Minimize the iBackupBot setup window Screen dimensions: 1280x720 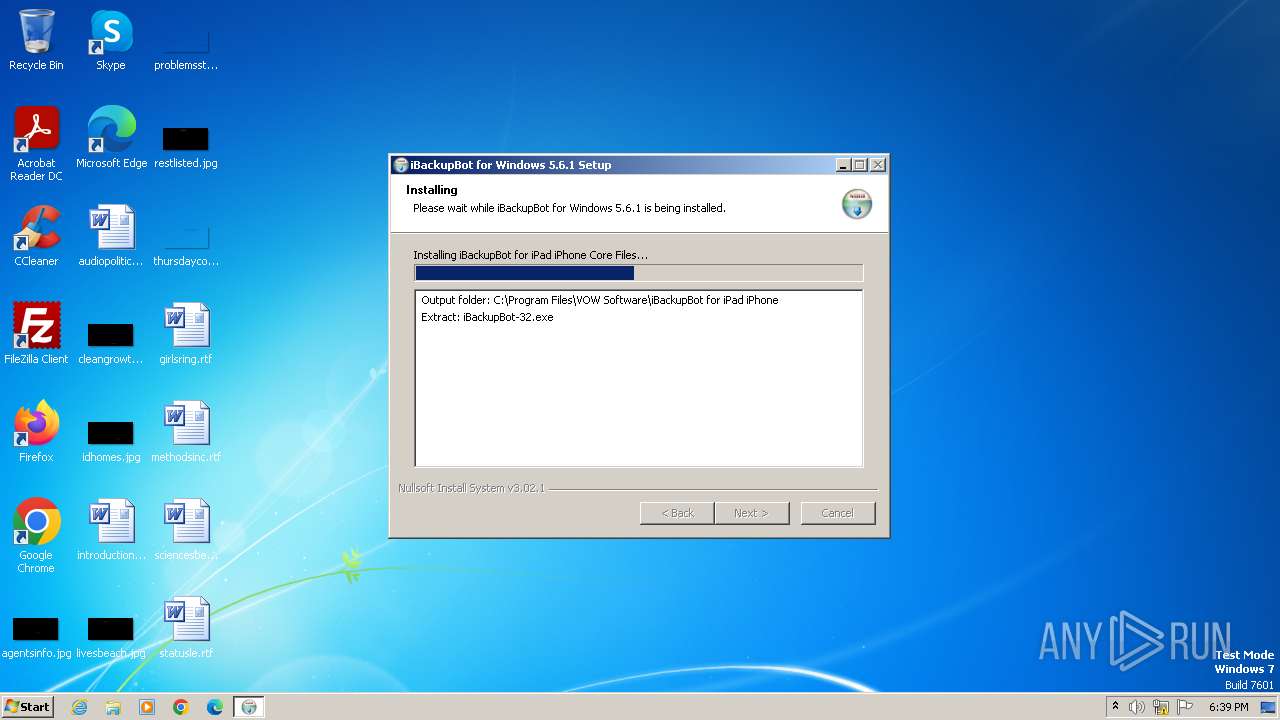[x=843, y=165]
